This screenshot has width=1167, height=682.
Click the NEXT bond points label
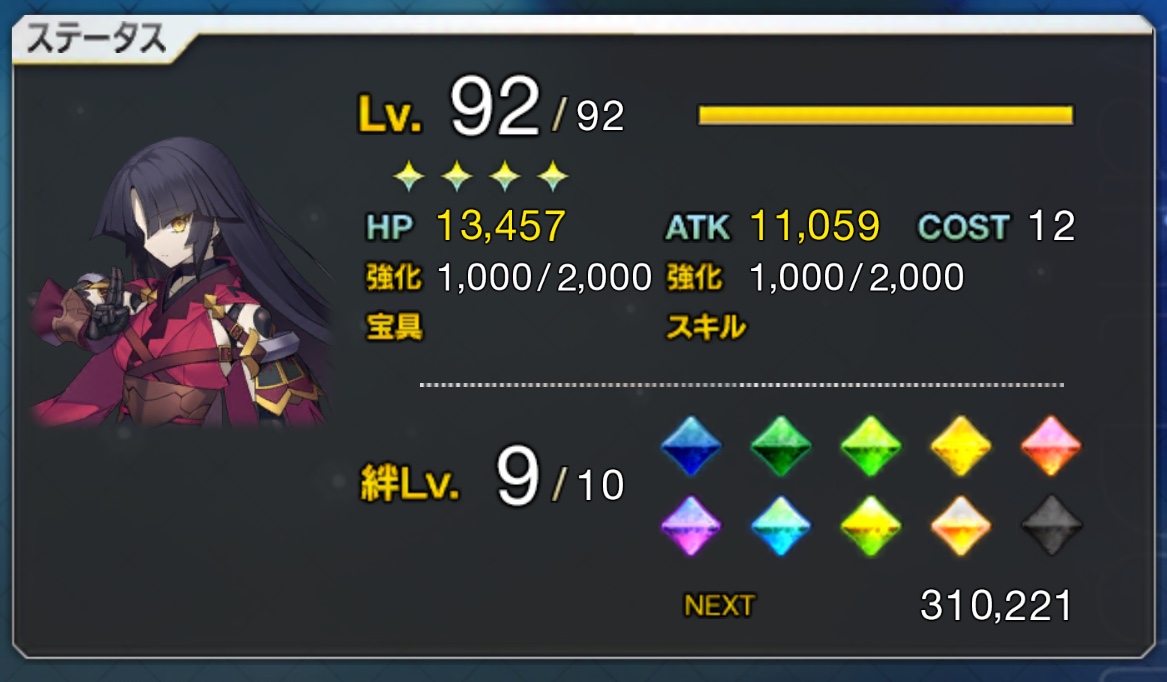point(719,605)
